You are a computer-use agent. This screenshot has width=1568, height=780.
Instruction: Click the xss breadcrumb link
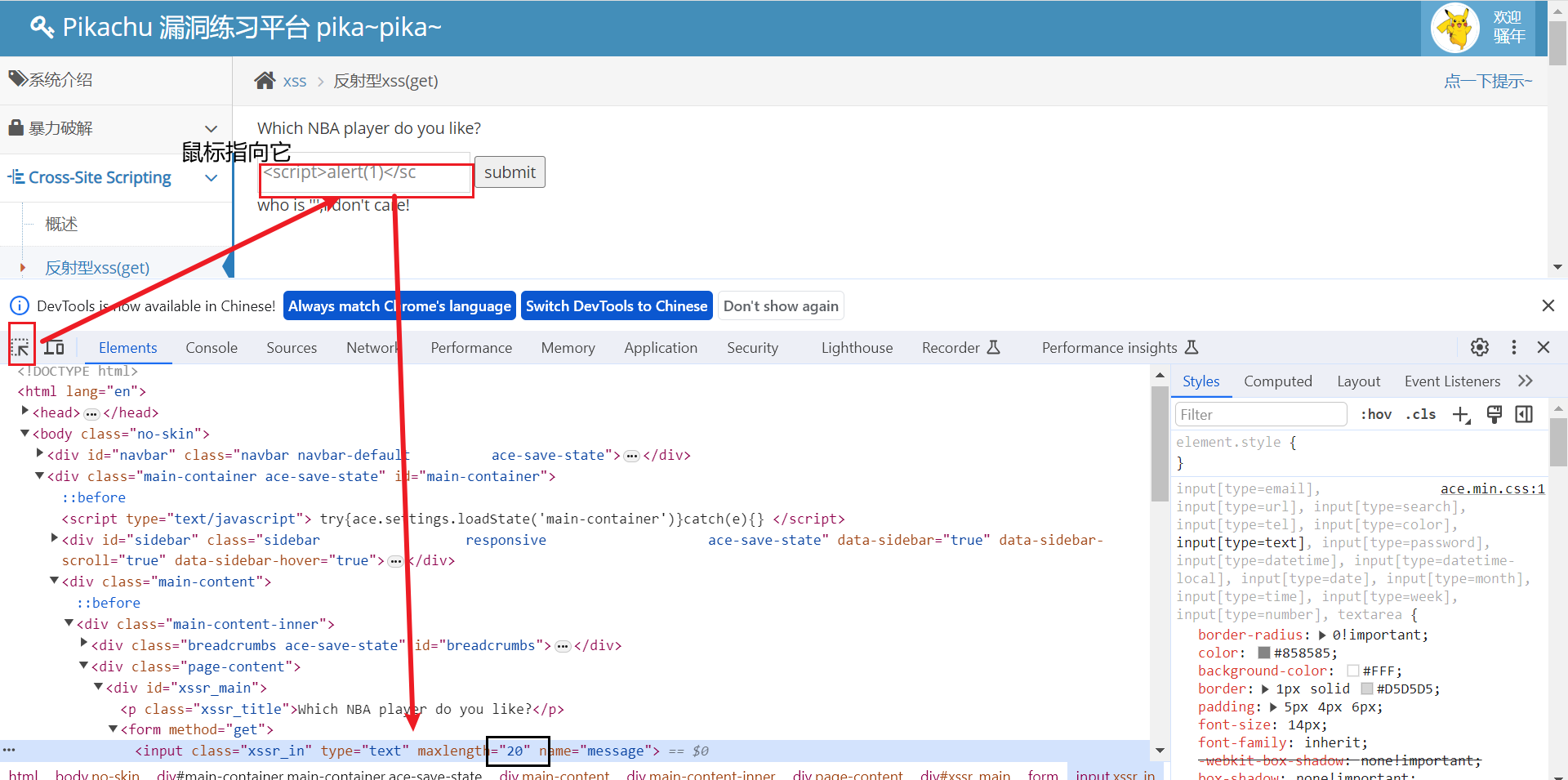(294, 81)
